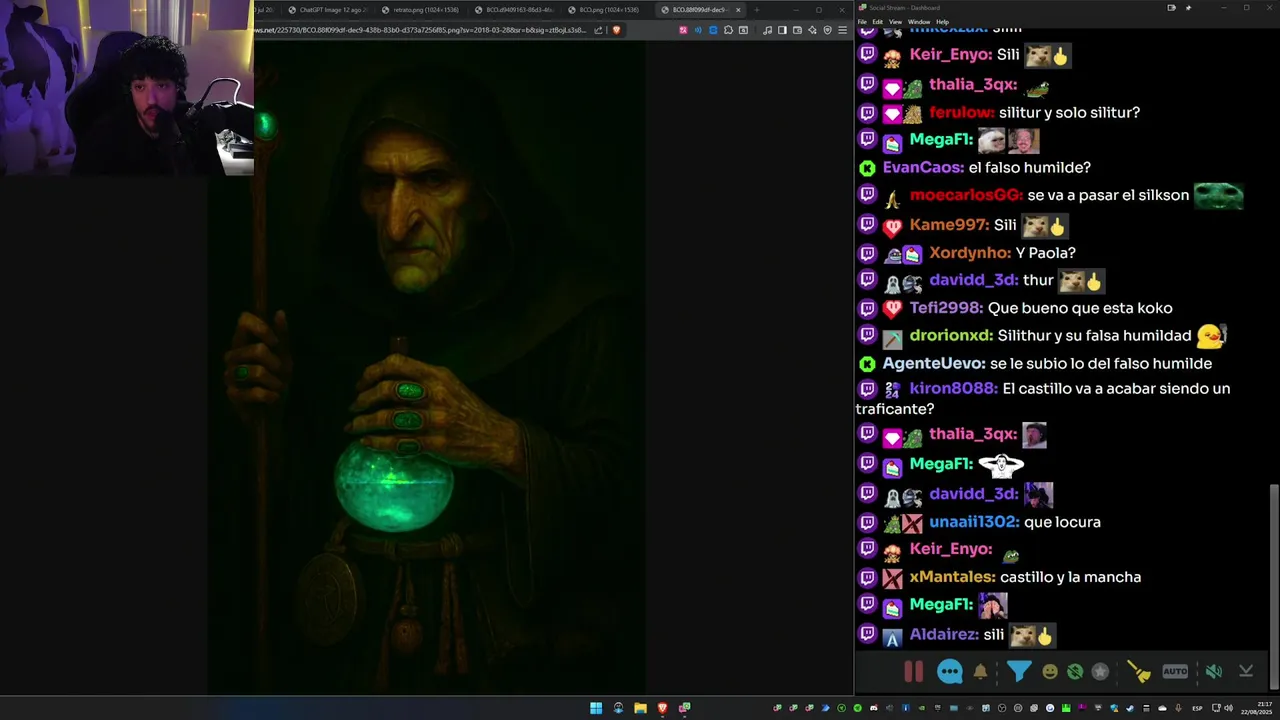Open File Explorer from the taskbar

pos(640,708)
